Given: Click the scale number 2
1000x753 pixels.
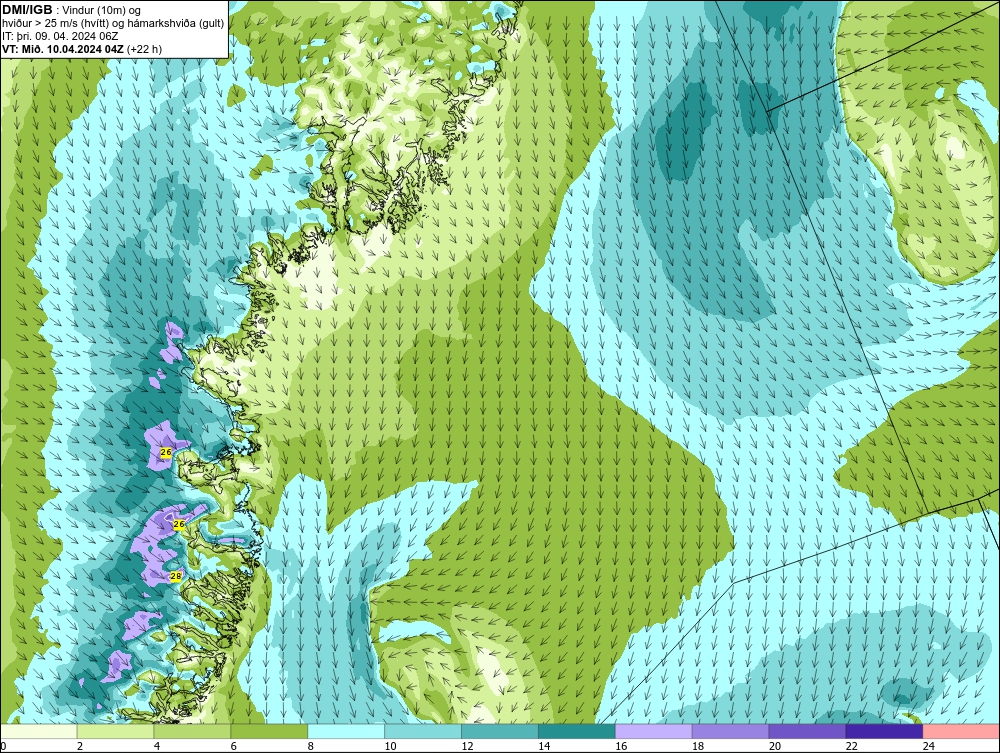Looking at the screenshot, I should coord(80,746).
